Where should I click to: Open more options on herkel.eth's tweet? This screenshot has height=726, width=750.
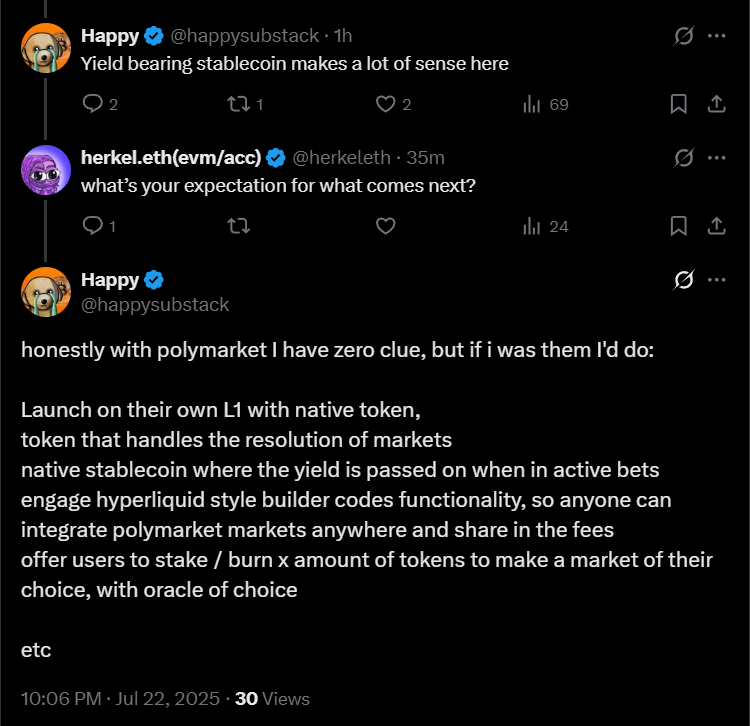point(716,158)
